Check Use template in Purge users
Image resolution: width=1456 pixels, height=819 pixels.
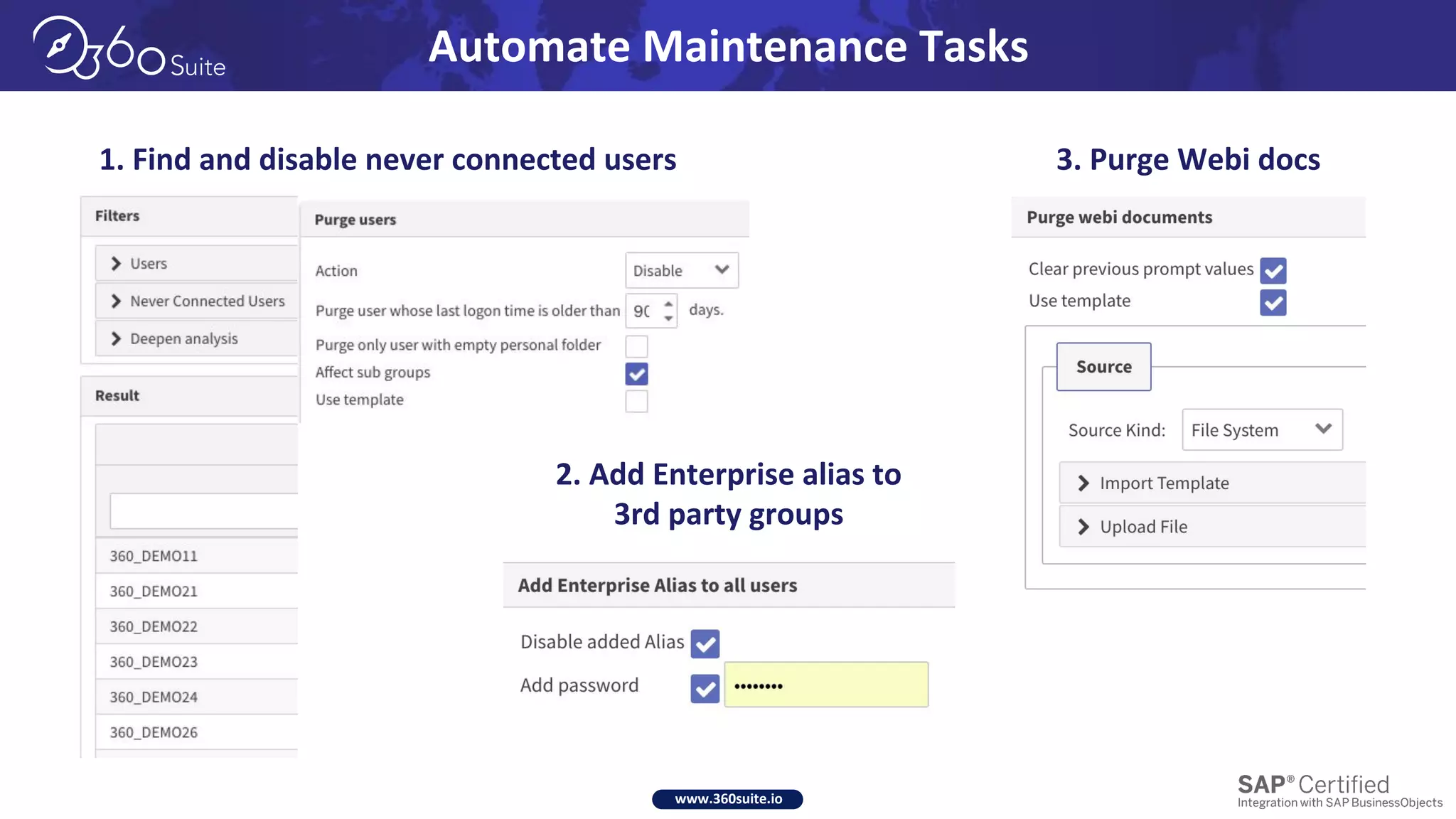(636, 401)
